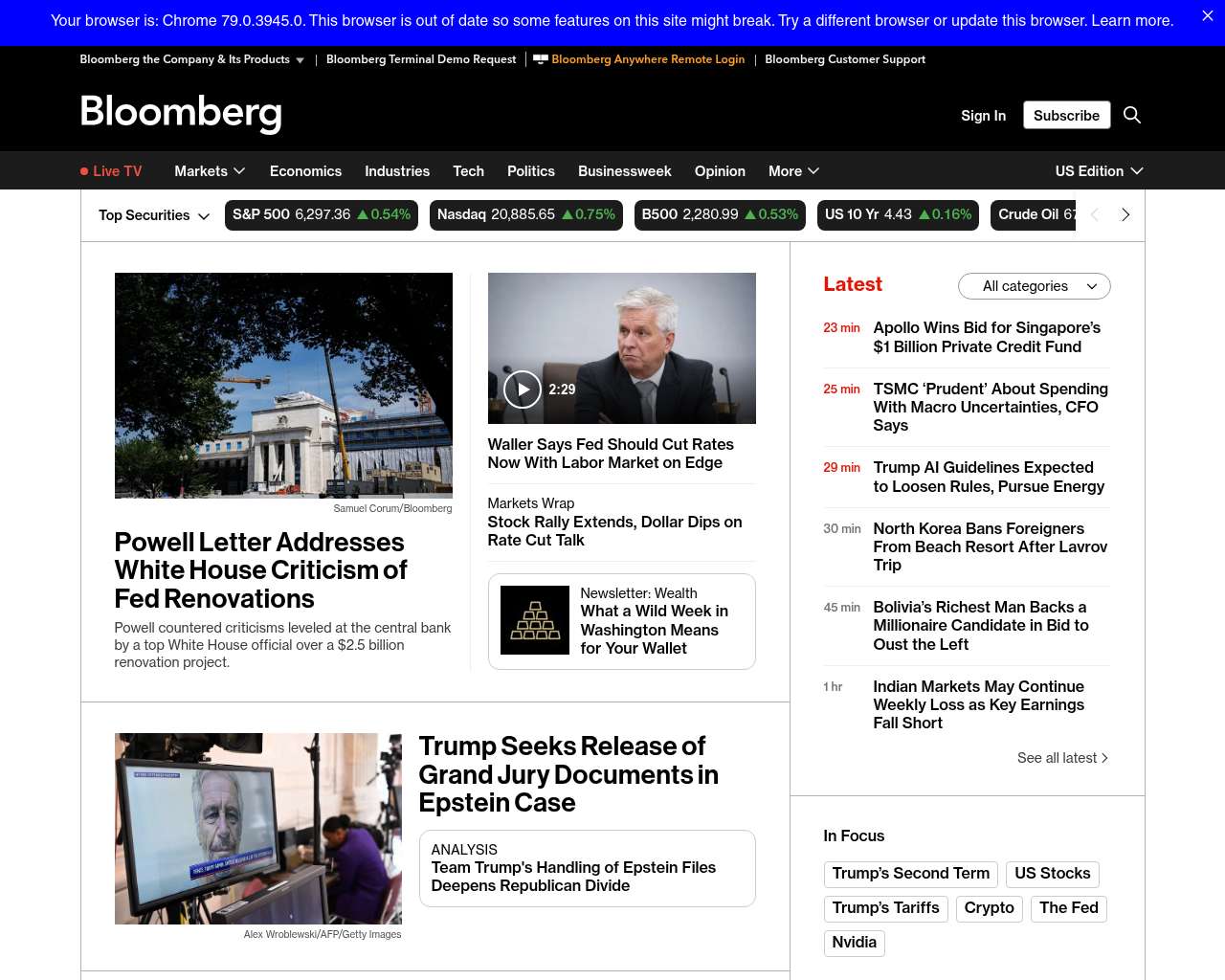Image resolution: width=1225 pixels, height=980 pixels.
Task: Open Stock Rally Extends Markets Wrap story
Action: tap(614, 531)
